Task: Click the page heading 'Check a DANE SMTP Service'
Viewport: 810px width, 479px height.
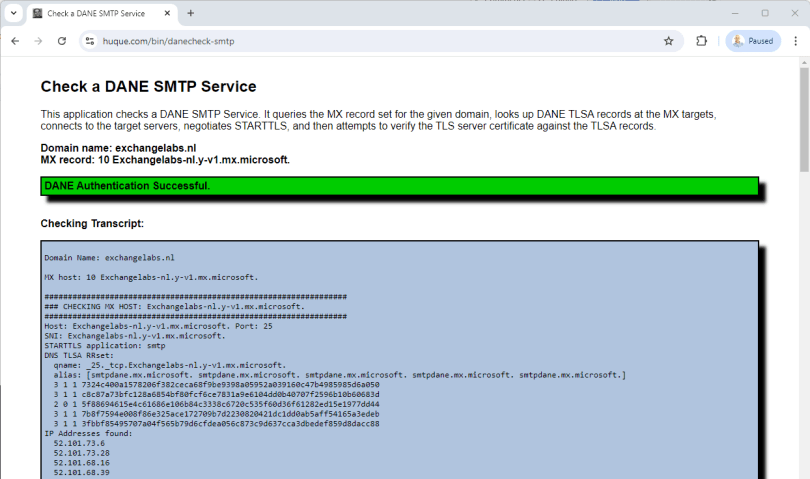Action: tap(148, 87)
